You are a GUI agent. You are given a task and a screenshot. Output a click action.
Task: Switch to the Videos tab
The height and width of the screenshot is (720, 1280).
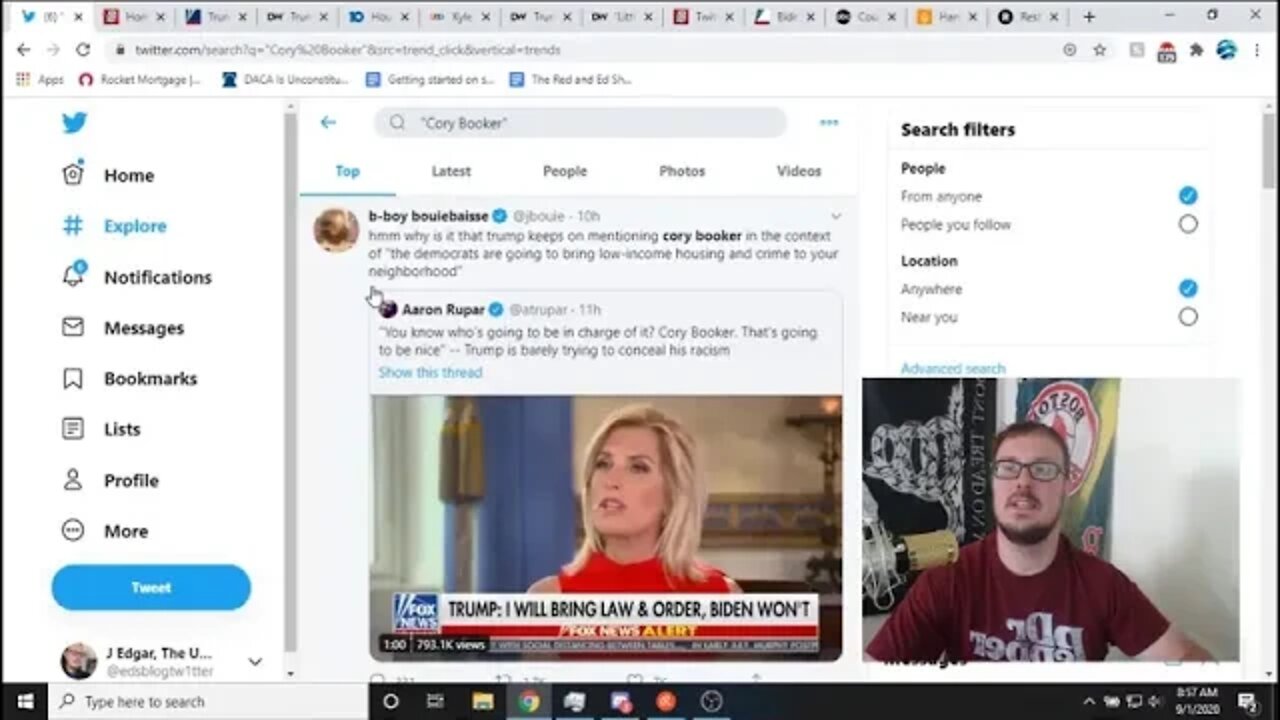pos(799,171)
